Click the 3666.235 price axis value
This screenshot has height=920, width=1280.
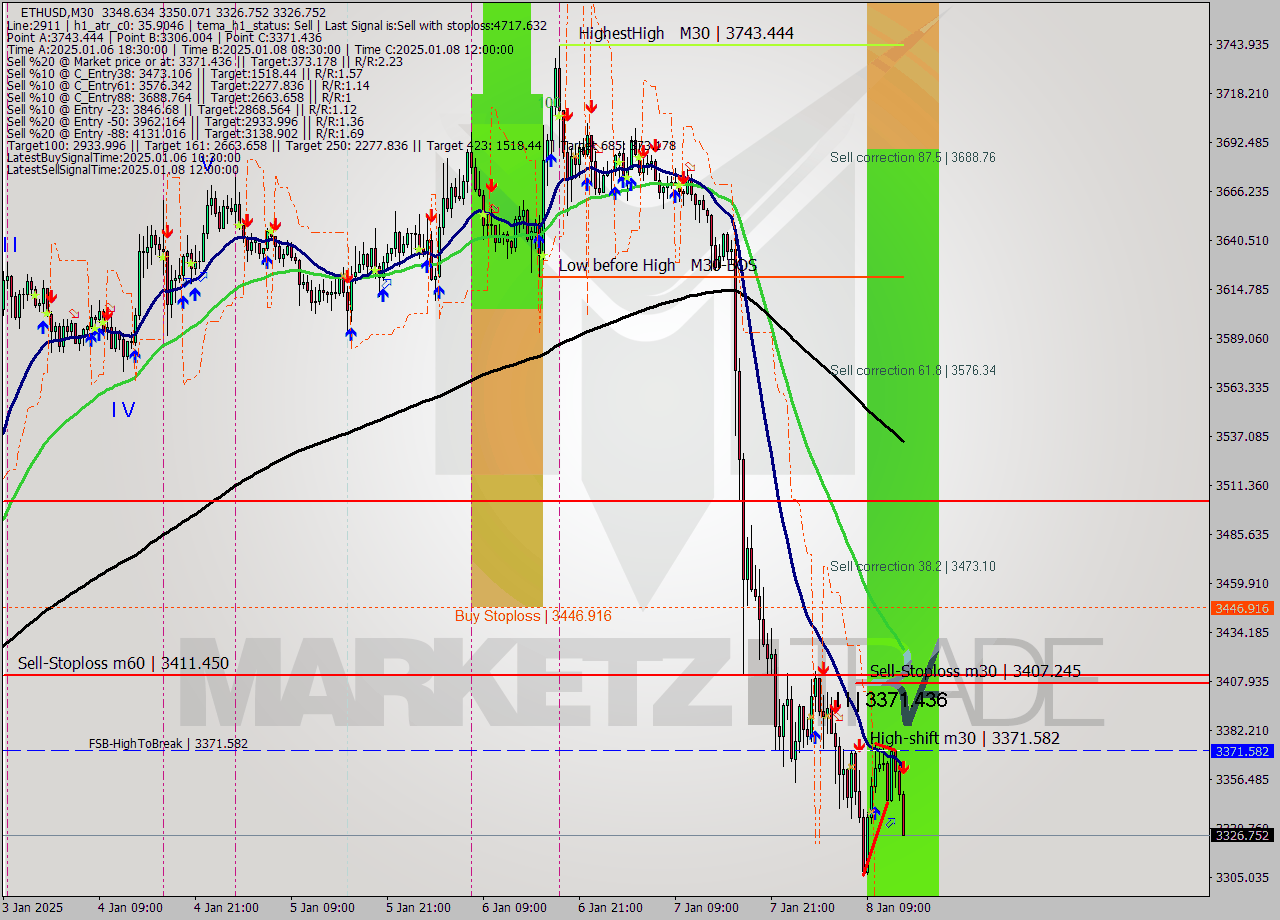click(1241, 191)
